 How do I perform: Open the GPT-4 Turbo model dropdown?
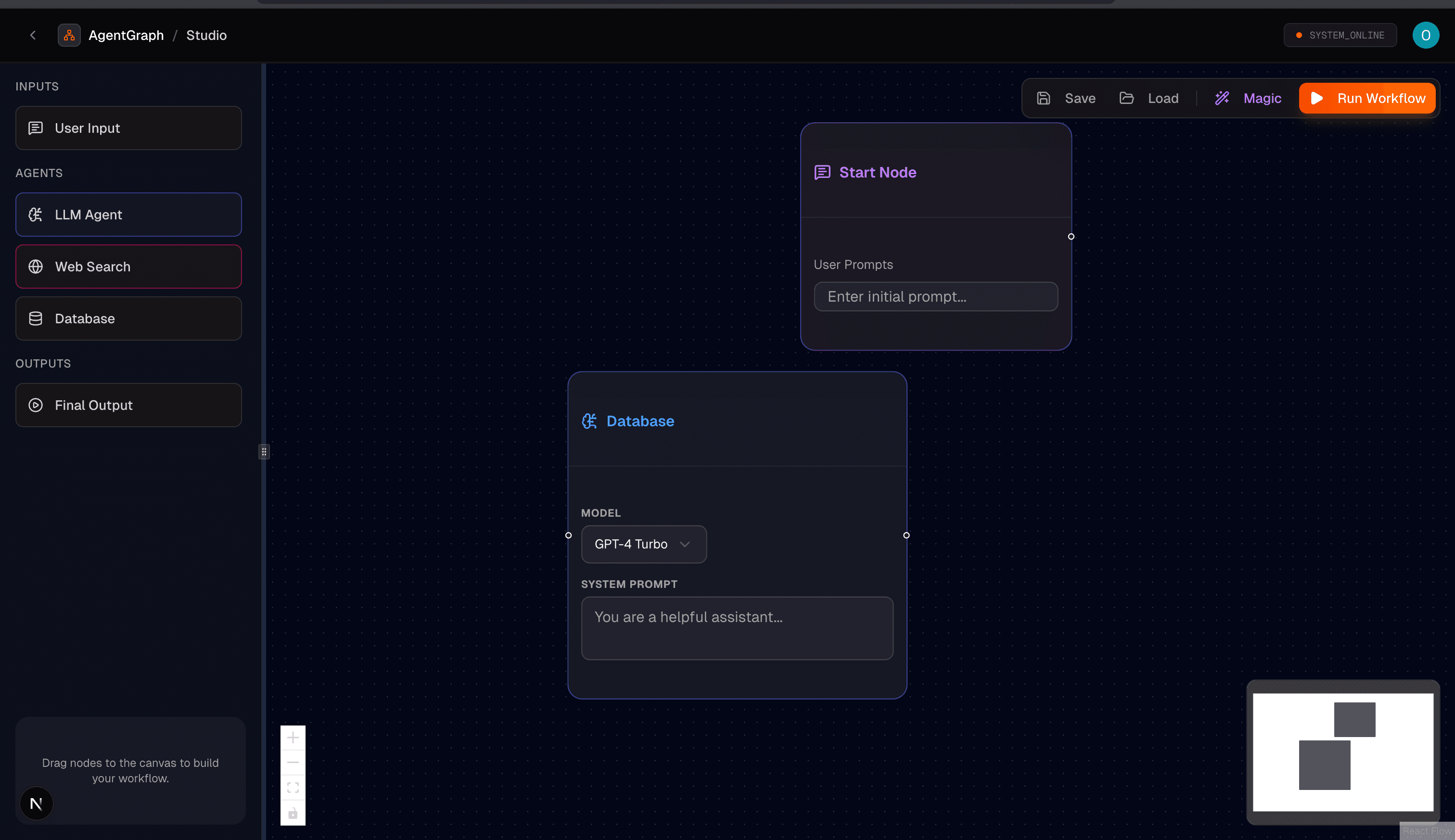pyautogui.click(x=643, y=544)
